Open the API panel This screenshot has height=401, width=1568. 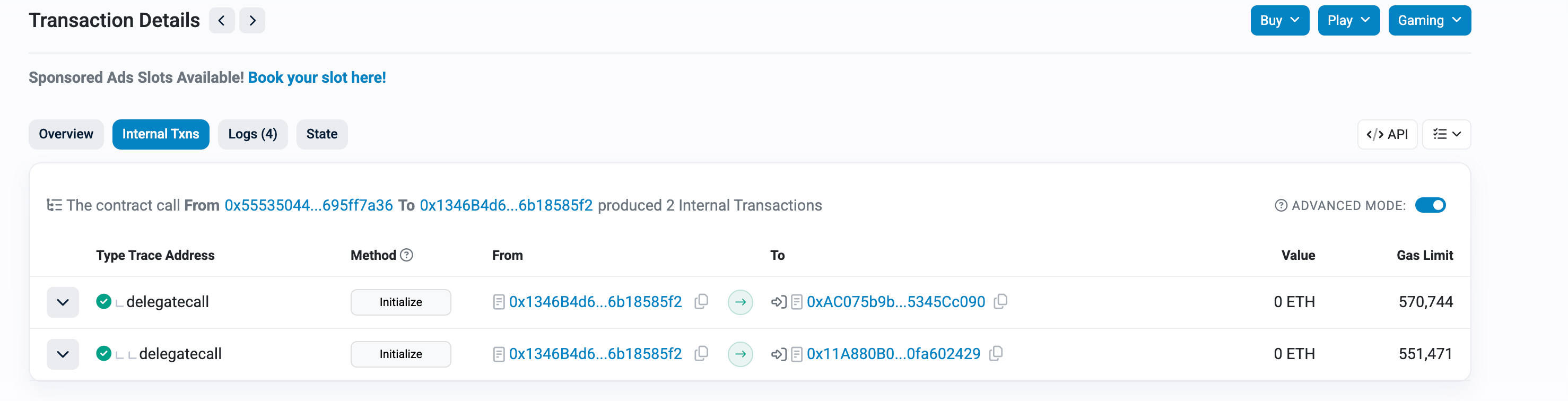(1387, 134)
